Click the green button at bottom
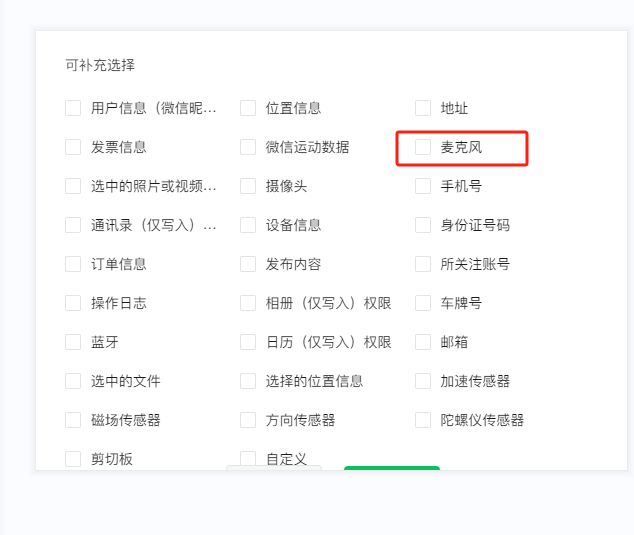This screenshot has width=634, height=535. pos(392,468)
